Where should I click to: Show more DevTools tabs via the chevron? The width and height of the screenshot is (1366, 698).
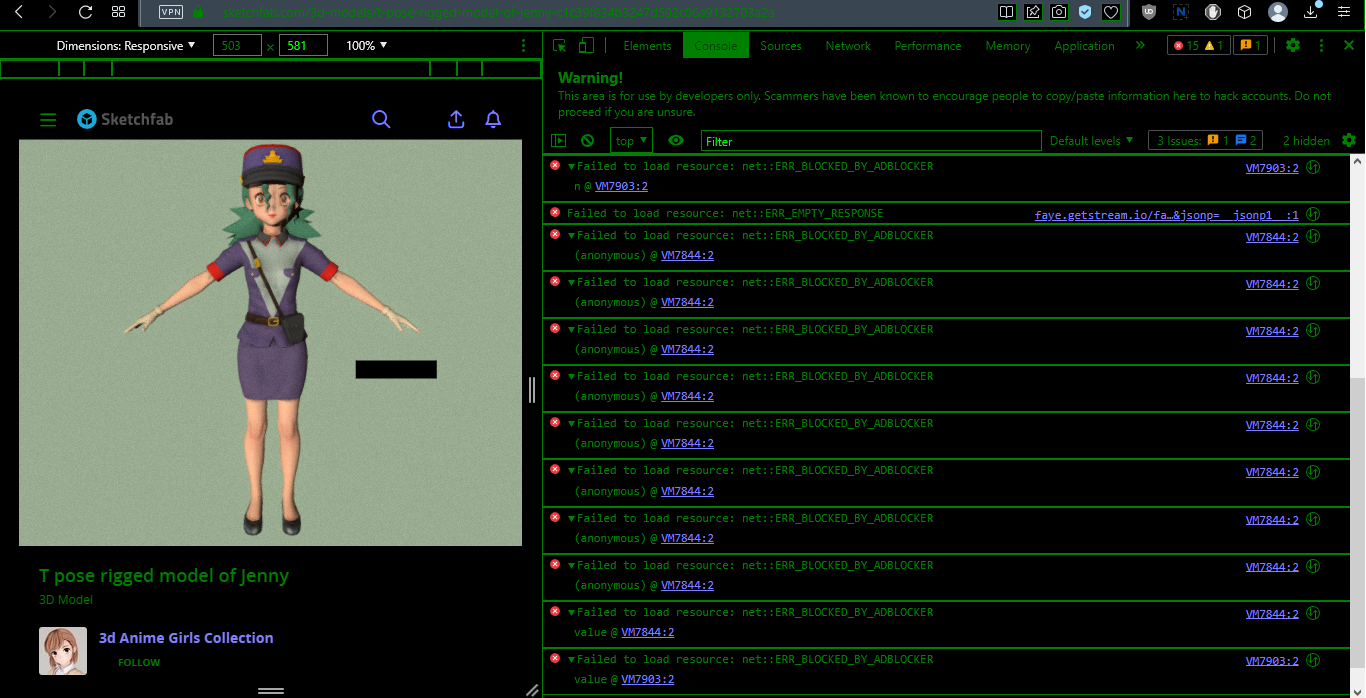point(1140,46)
